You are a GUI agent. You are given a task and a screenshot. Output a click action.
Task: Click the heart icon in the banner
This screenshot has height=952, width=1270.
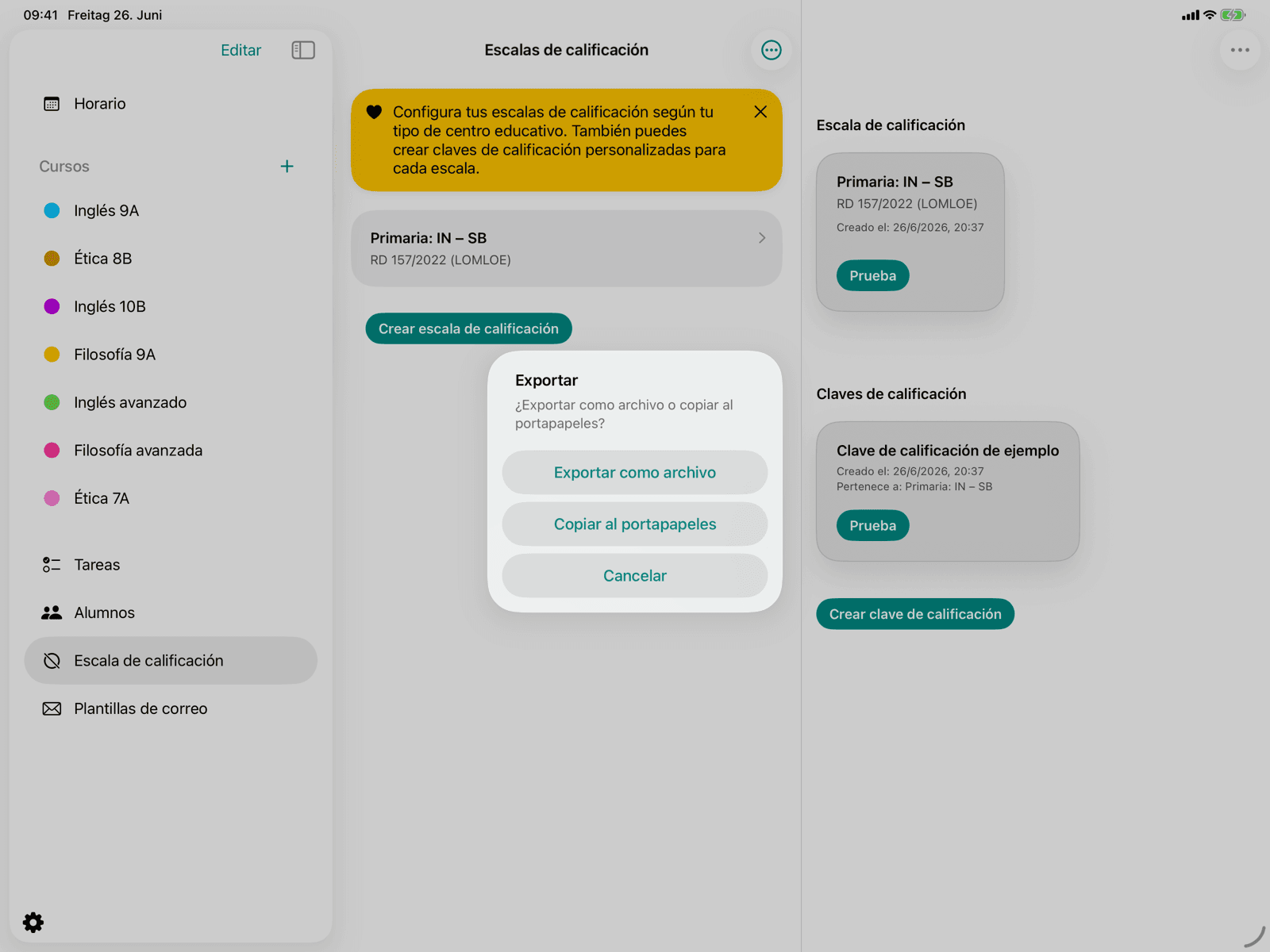click(374, 112)
